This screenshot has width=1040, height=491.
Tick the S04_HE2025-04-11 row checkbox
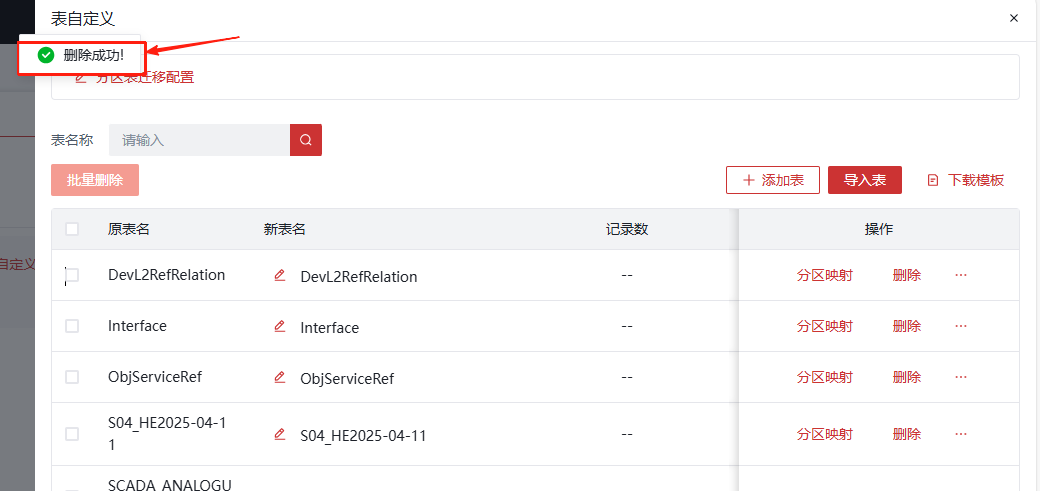(72, 434)
